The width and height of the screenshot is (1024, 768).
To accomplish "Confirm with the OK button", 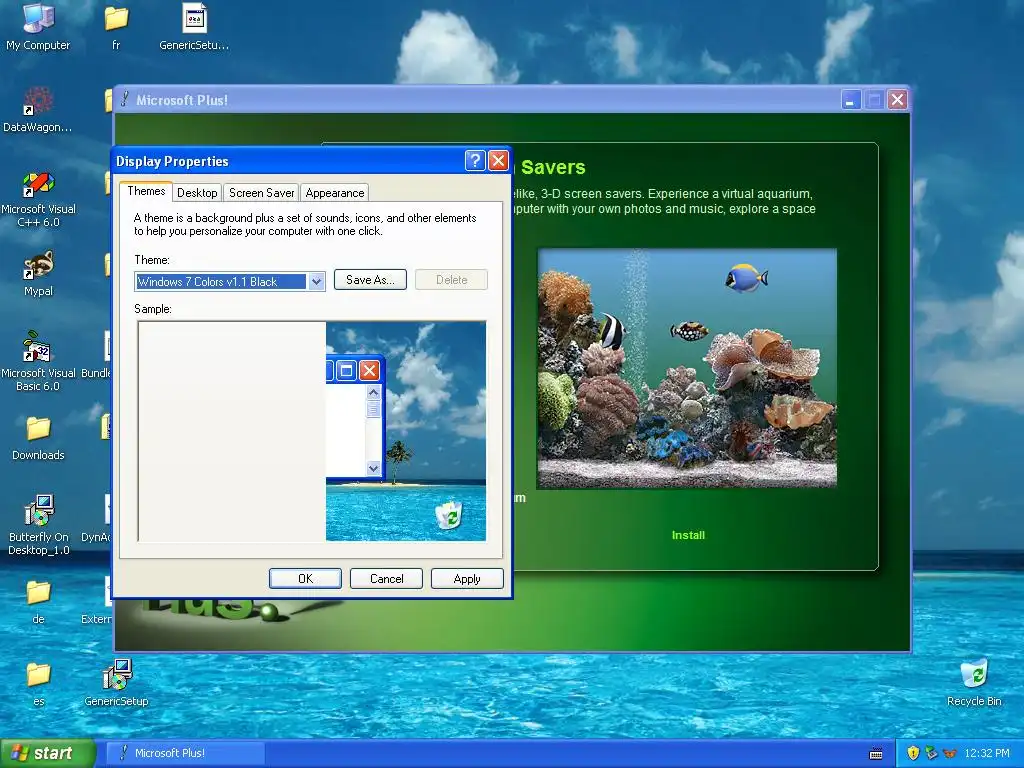I will (x=305, y=579).
